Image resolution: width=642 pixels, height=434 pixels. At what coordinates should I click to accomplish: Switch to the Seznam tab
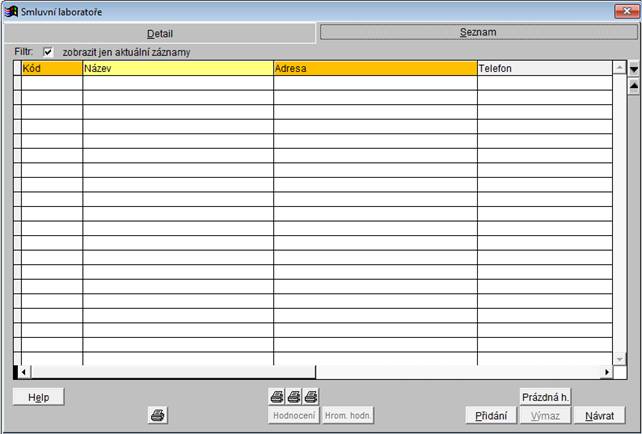pos(478,32)
